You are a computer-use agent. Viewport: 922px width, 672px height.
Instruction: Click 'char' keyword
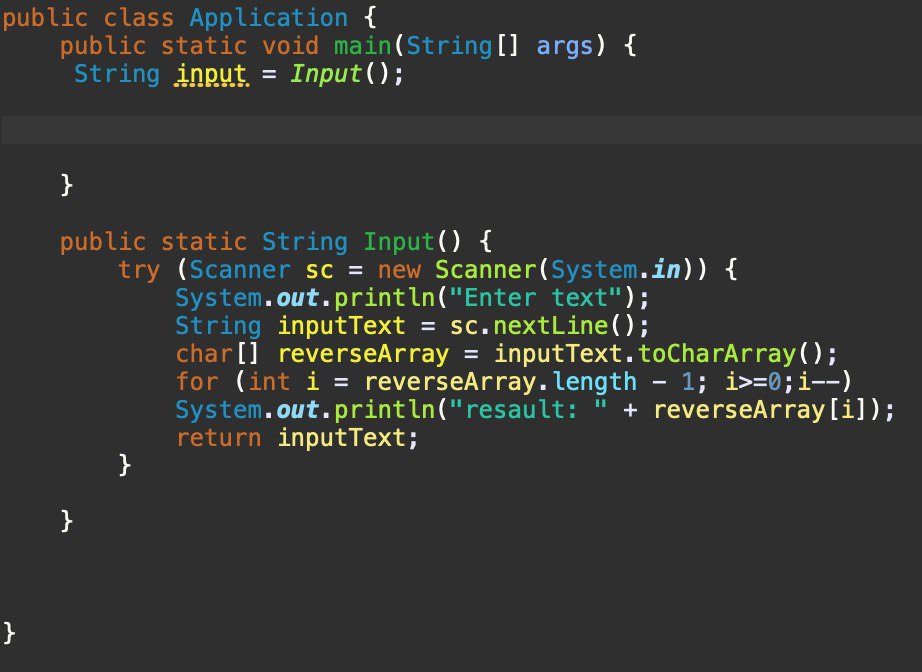point(204,354)
